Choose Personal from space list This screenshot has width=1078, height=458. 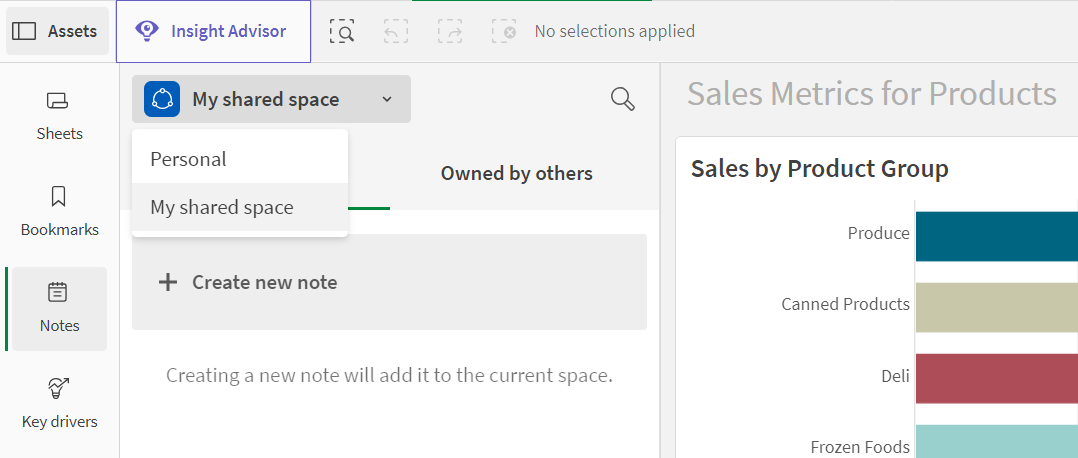pyautogui.click(x=189, y=159)
